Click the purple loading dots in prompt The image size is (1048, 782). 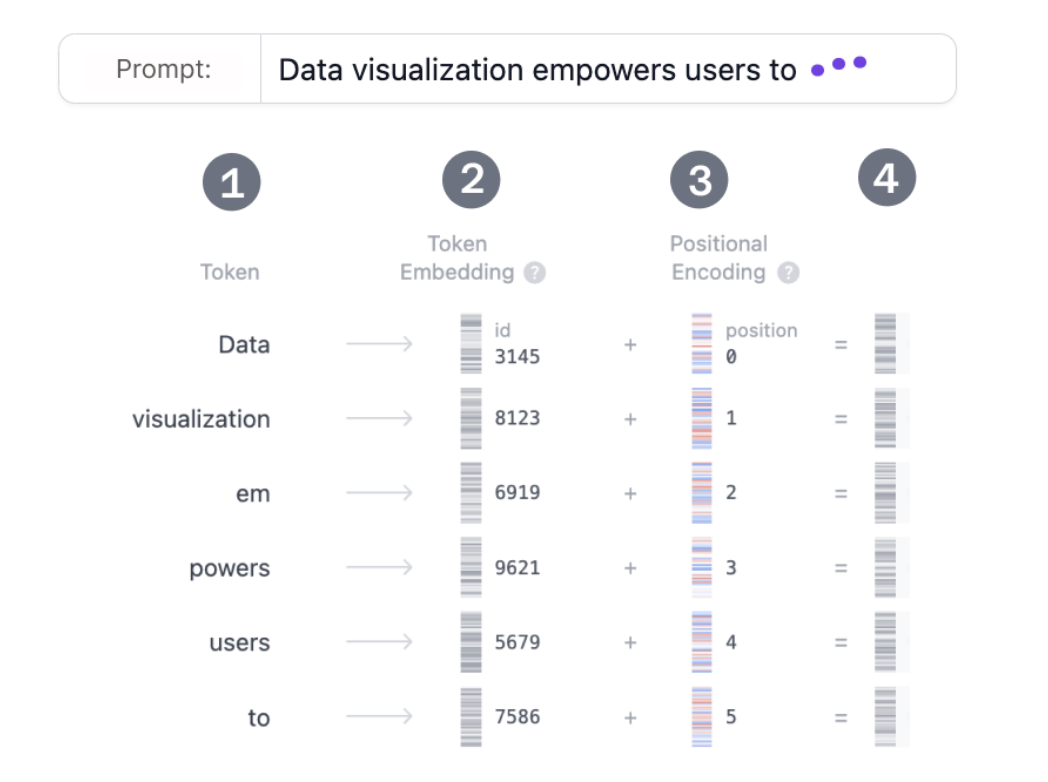(x=838, y=67)
